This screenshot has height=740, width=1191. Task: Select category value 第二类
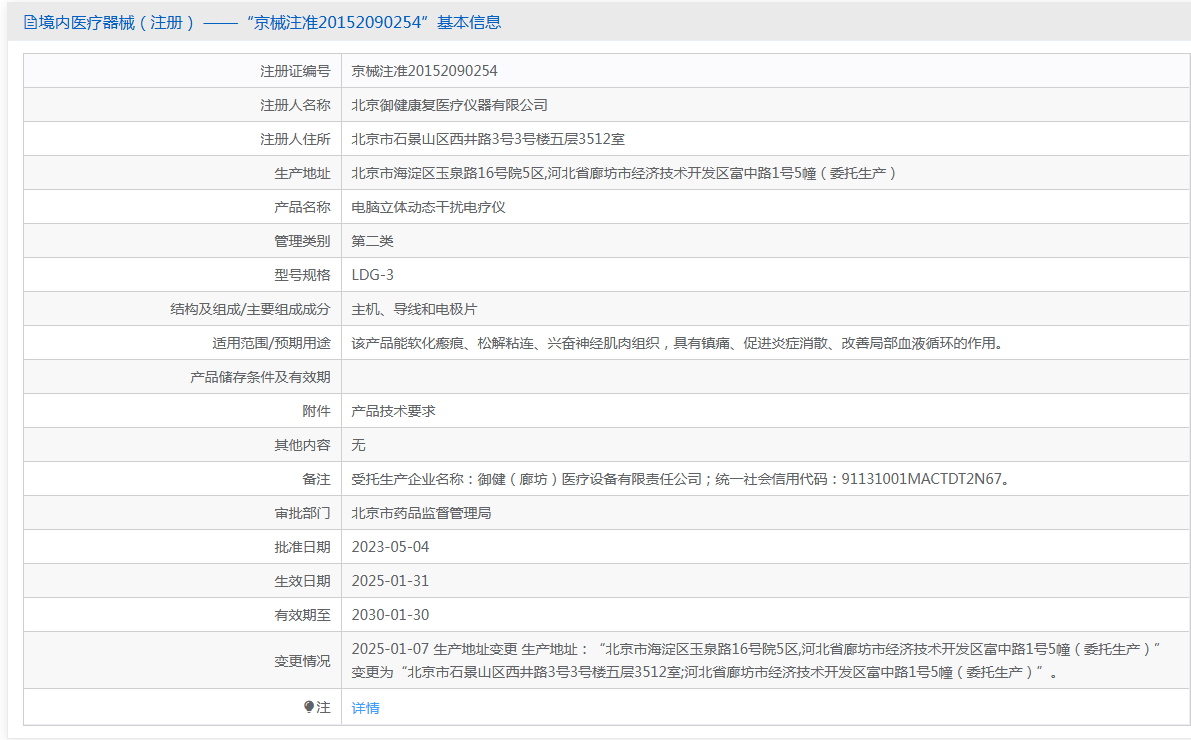coord(372,241)
